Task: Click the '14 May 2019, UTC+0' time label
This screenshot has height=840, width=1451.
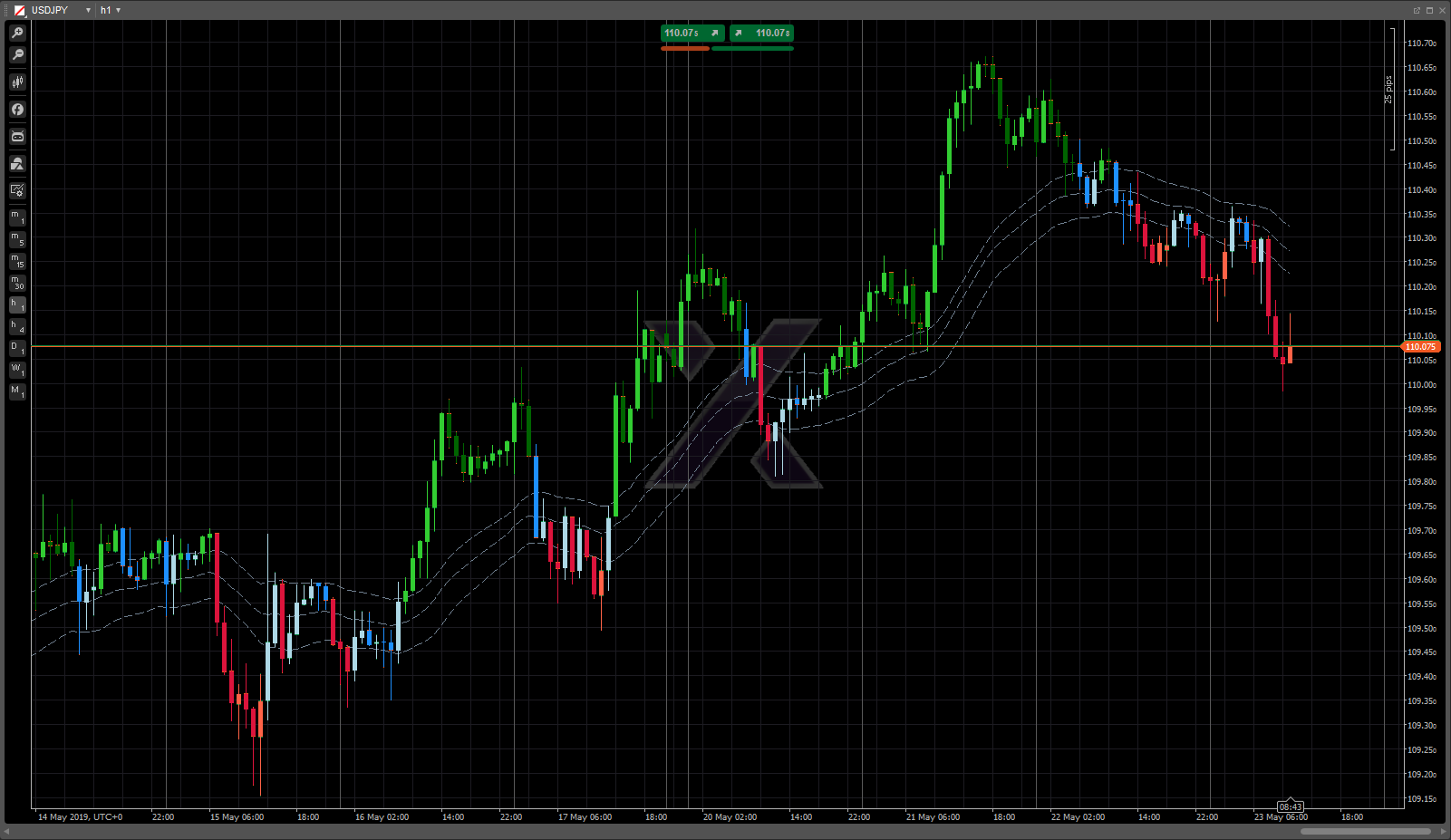Action: coord(80,817)
